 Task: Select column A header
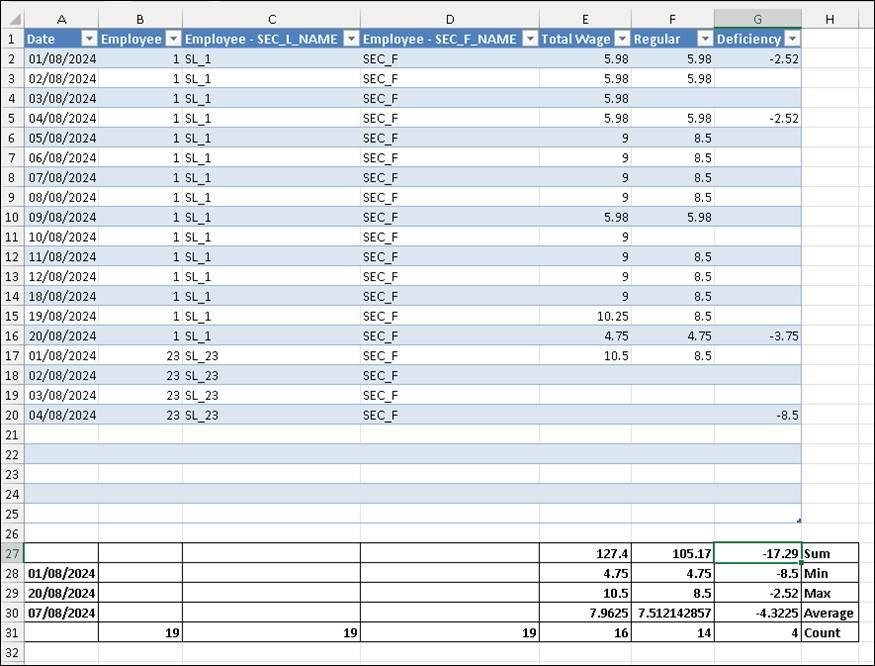click(x=61, y=19)
